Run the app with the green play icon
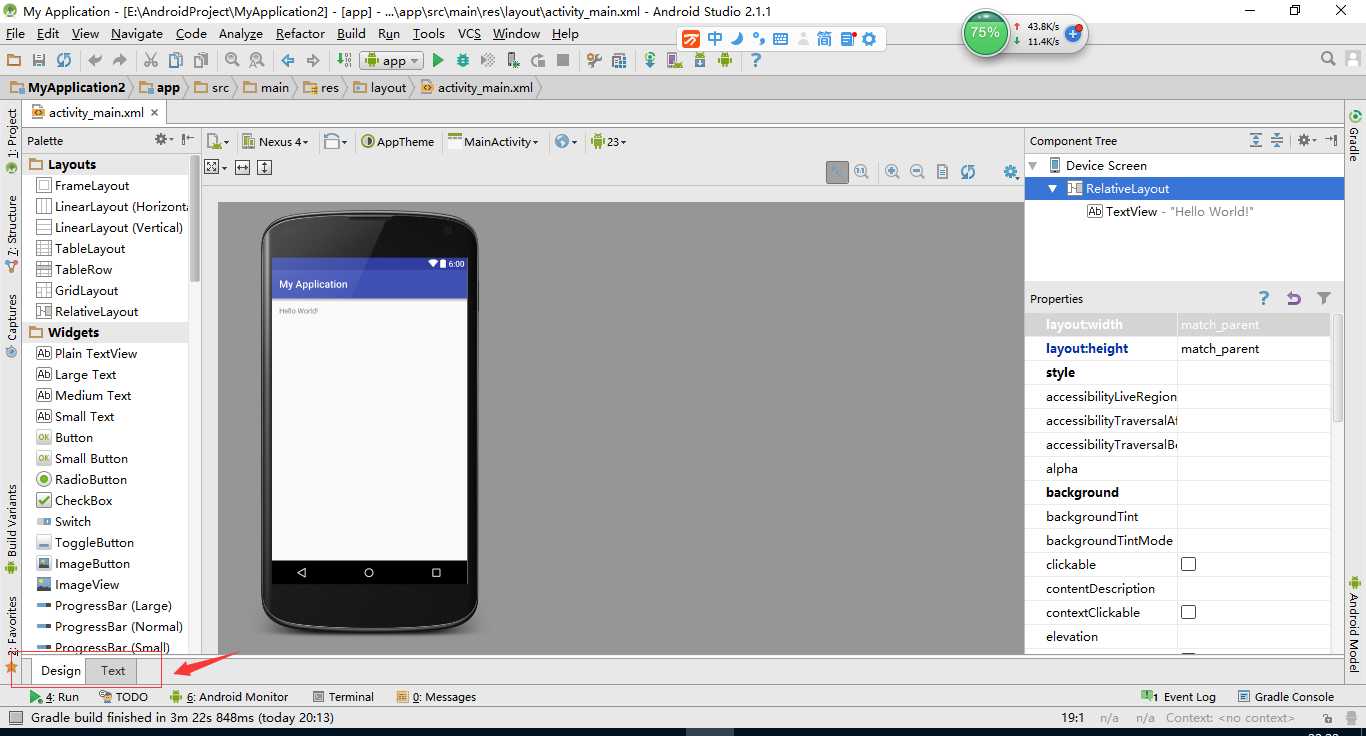The image size is (1366, 736). coord(437,61)
